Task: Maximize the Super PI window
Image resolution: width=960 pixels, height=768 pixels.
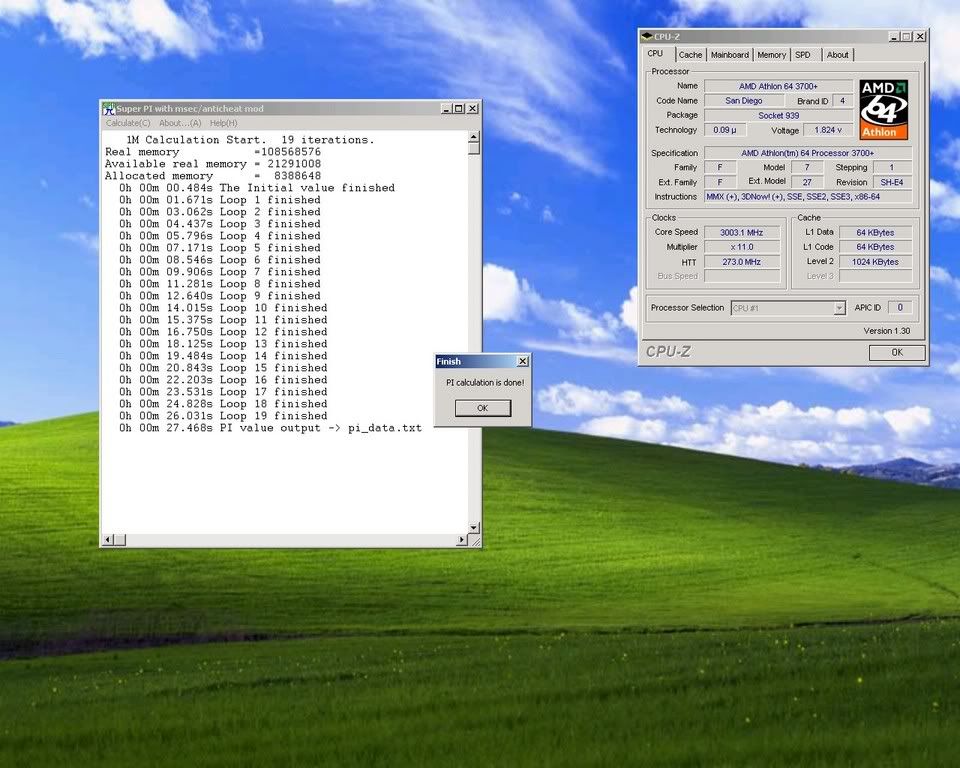Action: click(x=459, y=109)
